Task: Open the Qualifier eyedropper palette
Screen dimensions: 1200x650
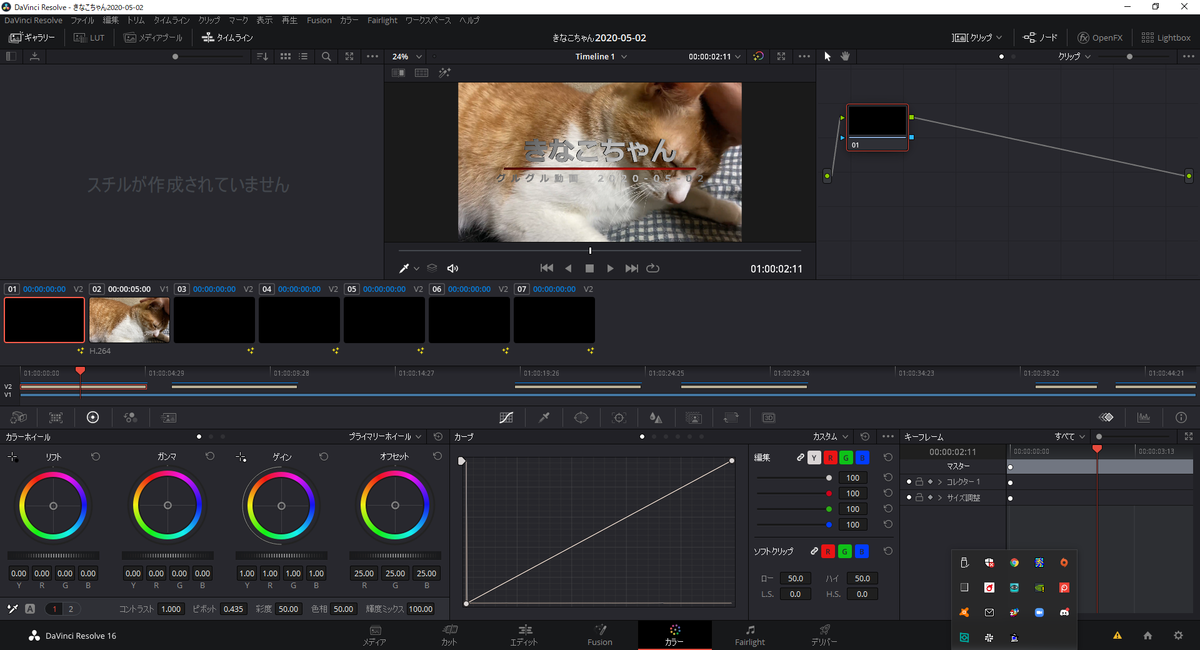Action: click(x=544, y=417)
